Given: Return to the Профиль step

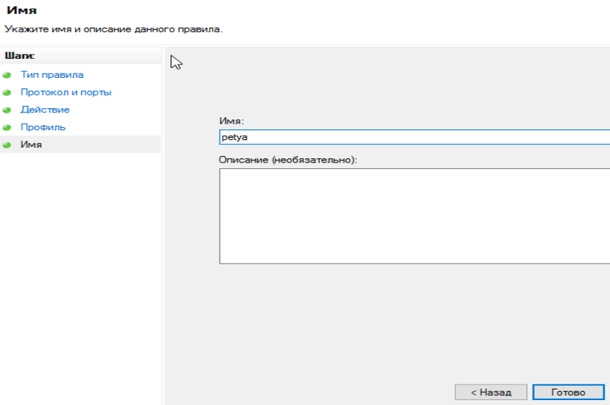Looking at the screenshot, I should click(43, 128).
